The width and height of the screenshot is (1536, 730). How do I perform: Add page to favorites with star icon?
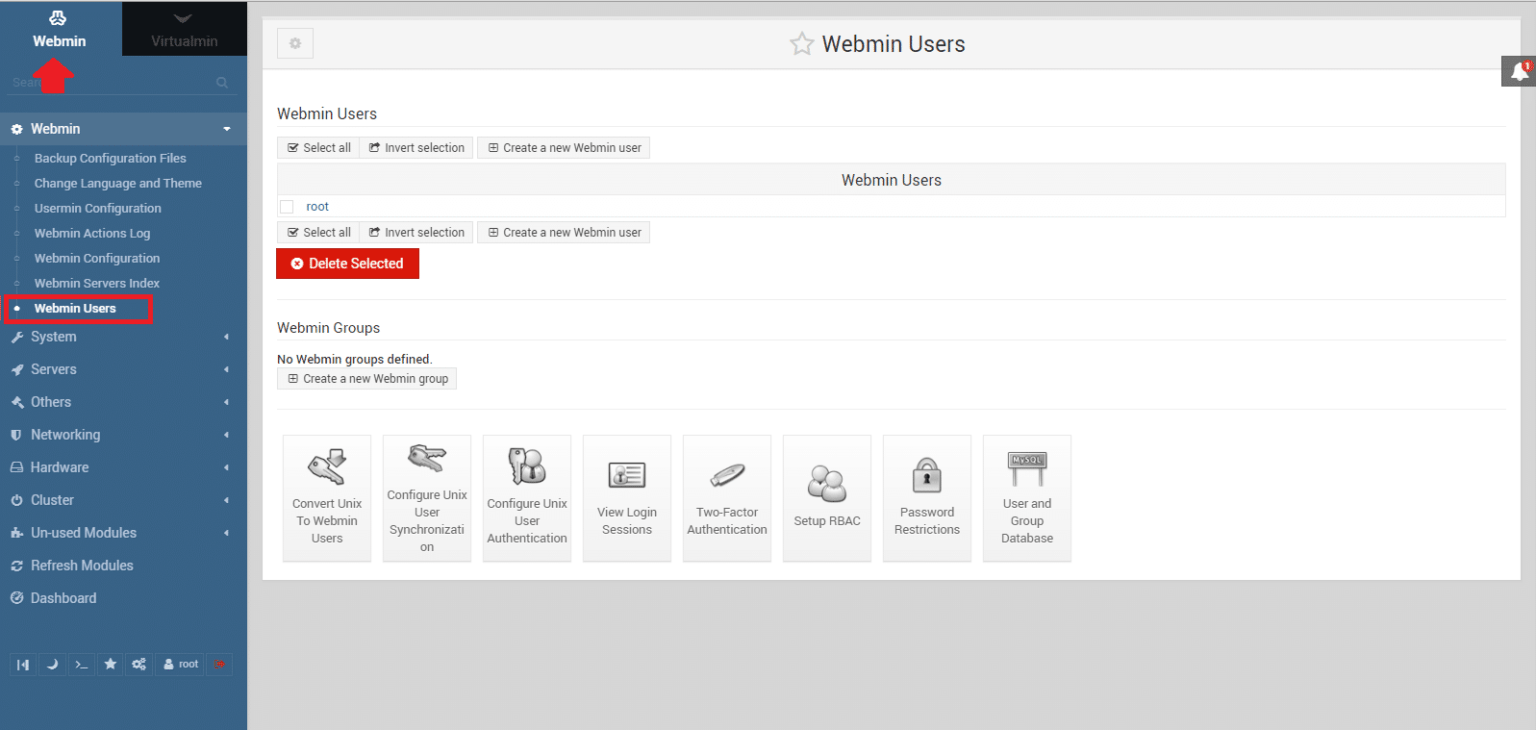pos(801,44)
